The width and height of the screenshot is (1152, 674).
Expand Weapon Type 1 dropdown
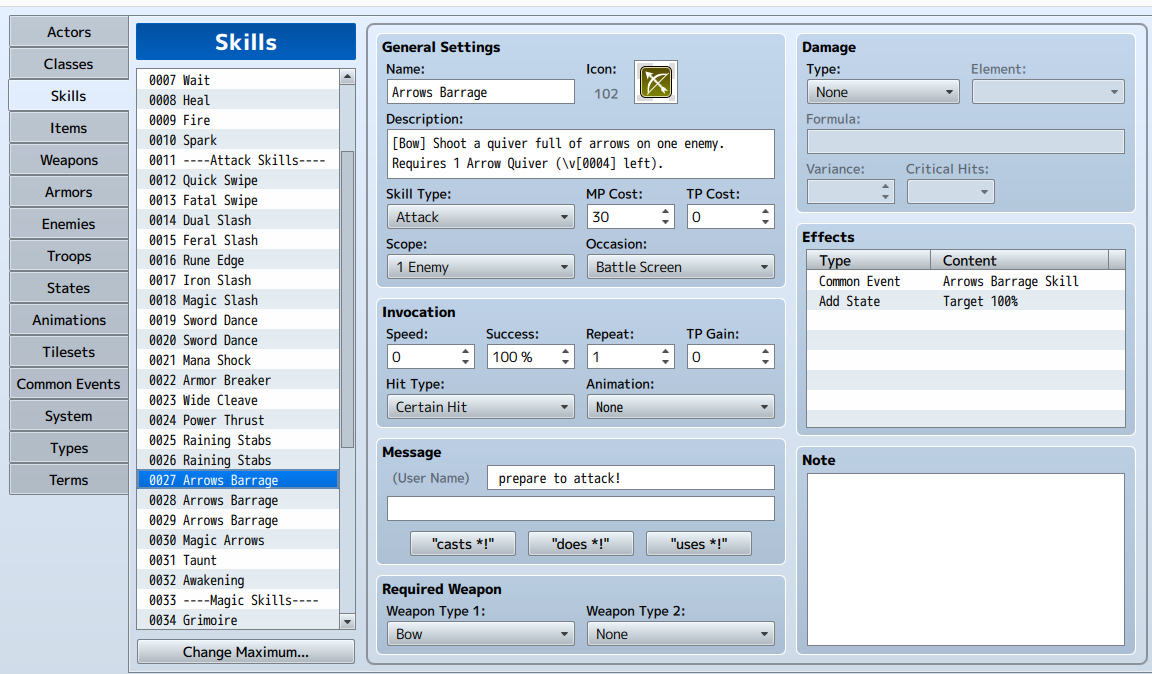click(480, 634)
